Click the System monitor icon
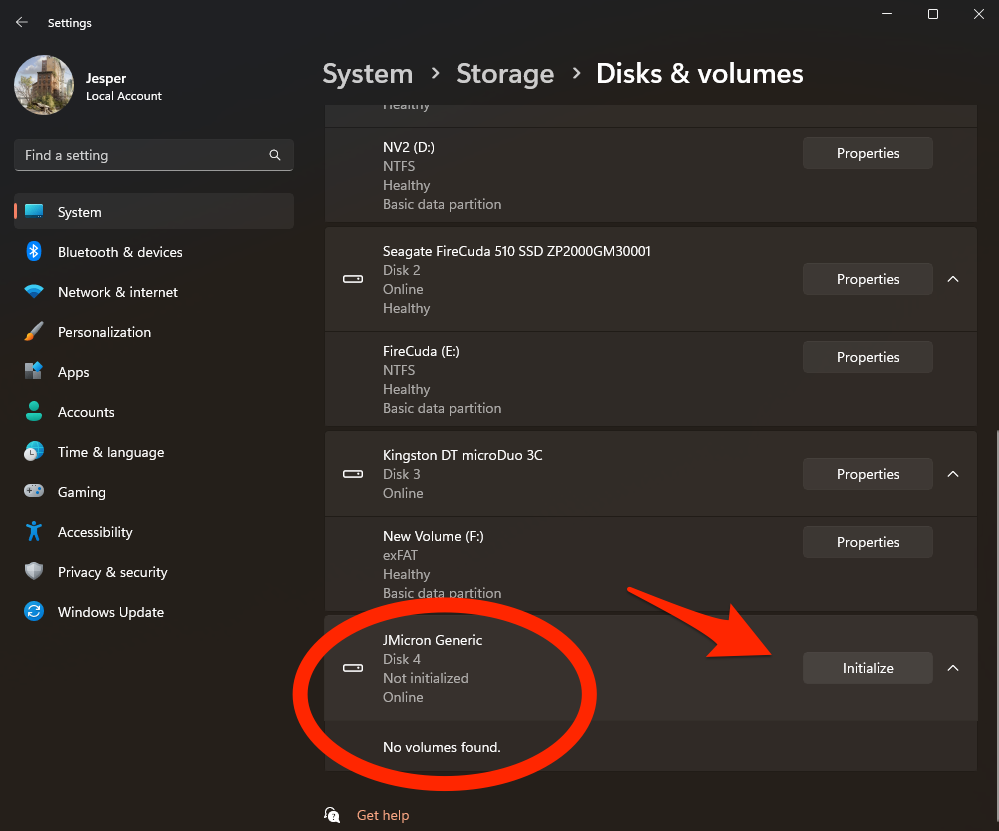 click(34, 211)
